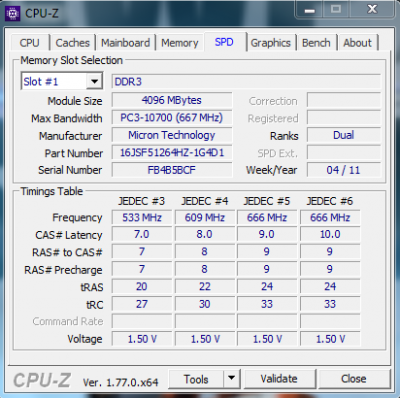400x398 pixels.
Task: Click the empty Correction field
Action: (344, 100)
